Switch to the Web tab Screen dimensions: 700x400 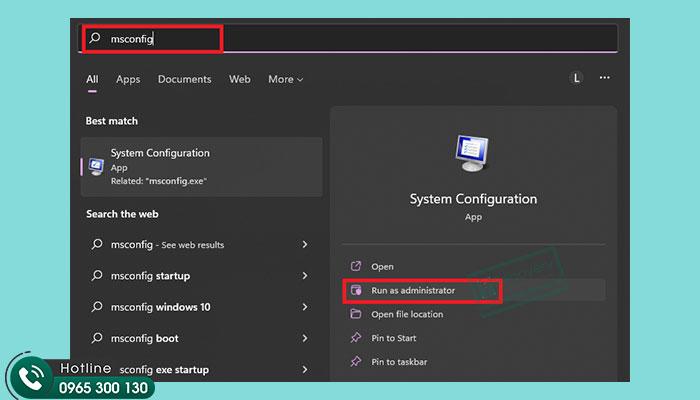pos(240,79)
